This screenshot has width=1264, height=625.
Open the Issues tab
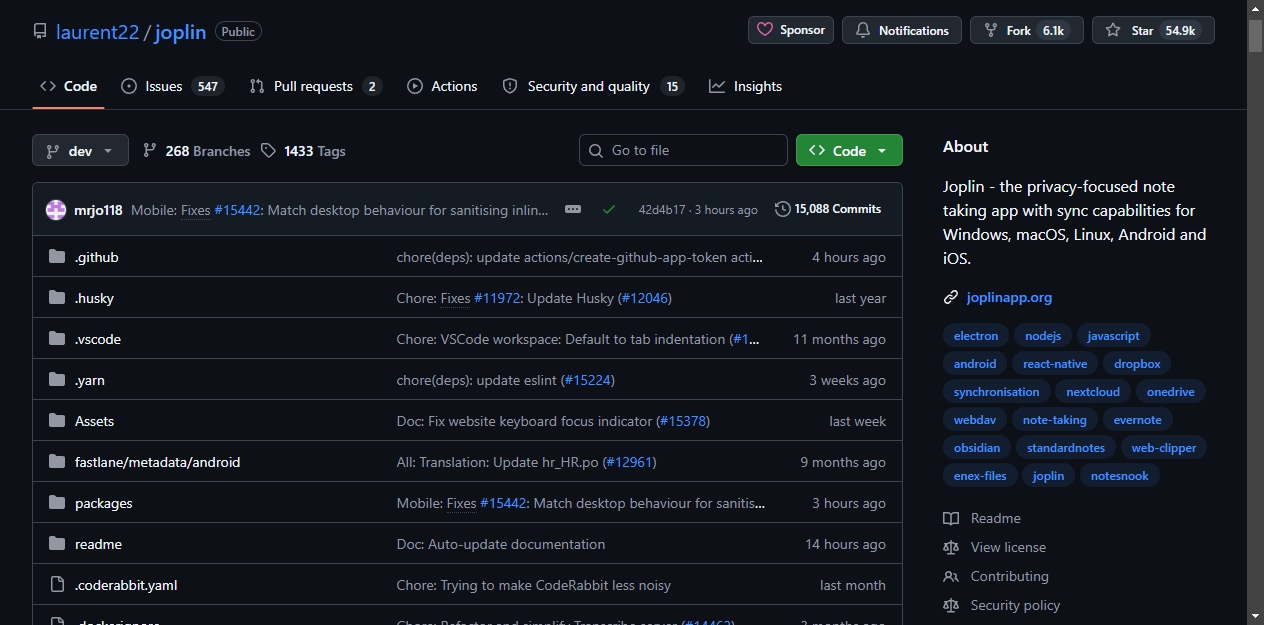pyautogui.click(x=172, y=86)
